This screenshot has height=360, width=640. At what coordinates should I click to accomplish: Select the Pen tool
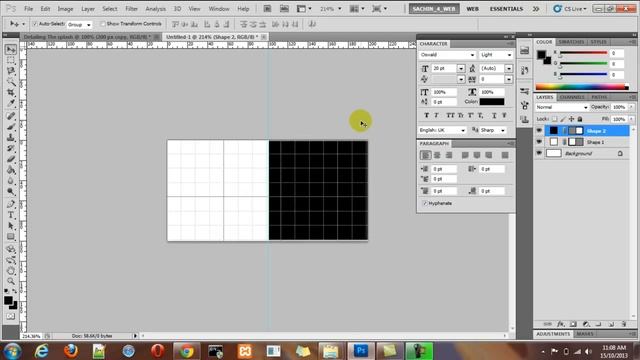click(x=11, y=204)
